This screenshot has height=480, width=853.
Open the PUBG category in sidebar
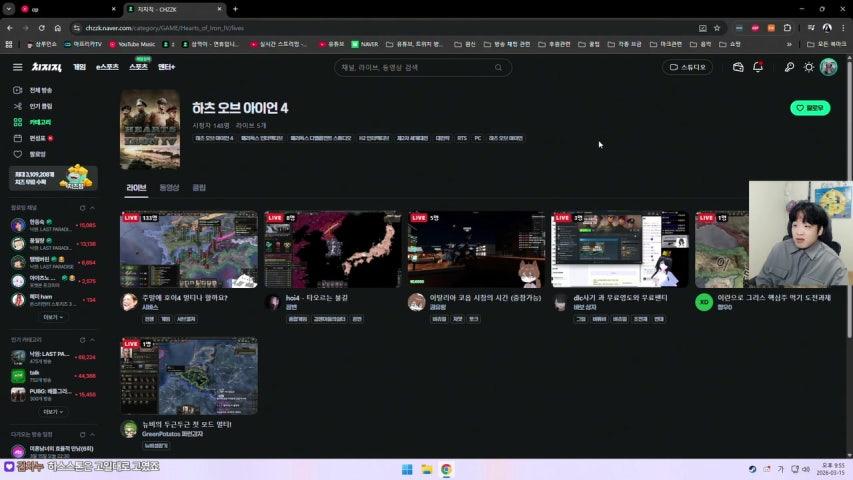(x=53, y=394)
